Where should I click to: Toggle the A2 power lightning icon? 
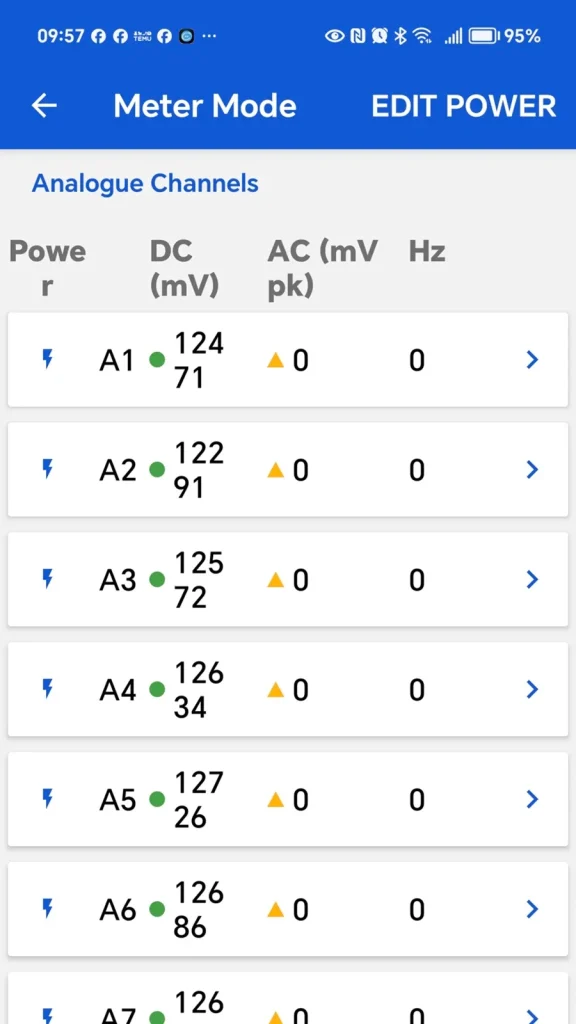click(47, 469)
